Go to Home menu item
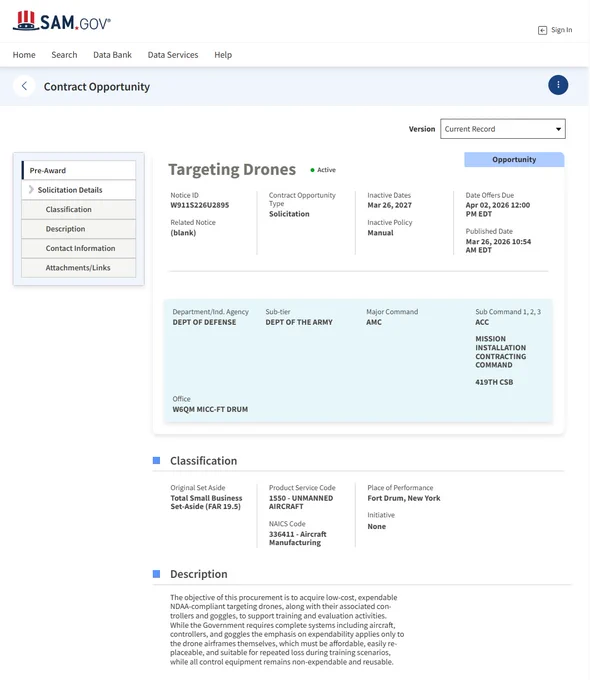Screen dimensions: 590x680 24,55
